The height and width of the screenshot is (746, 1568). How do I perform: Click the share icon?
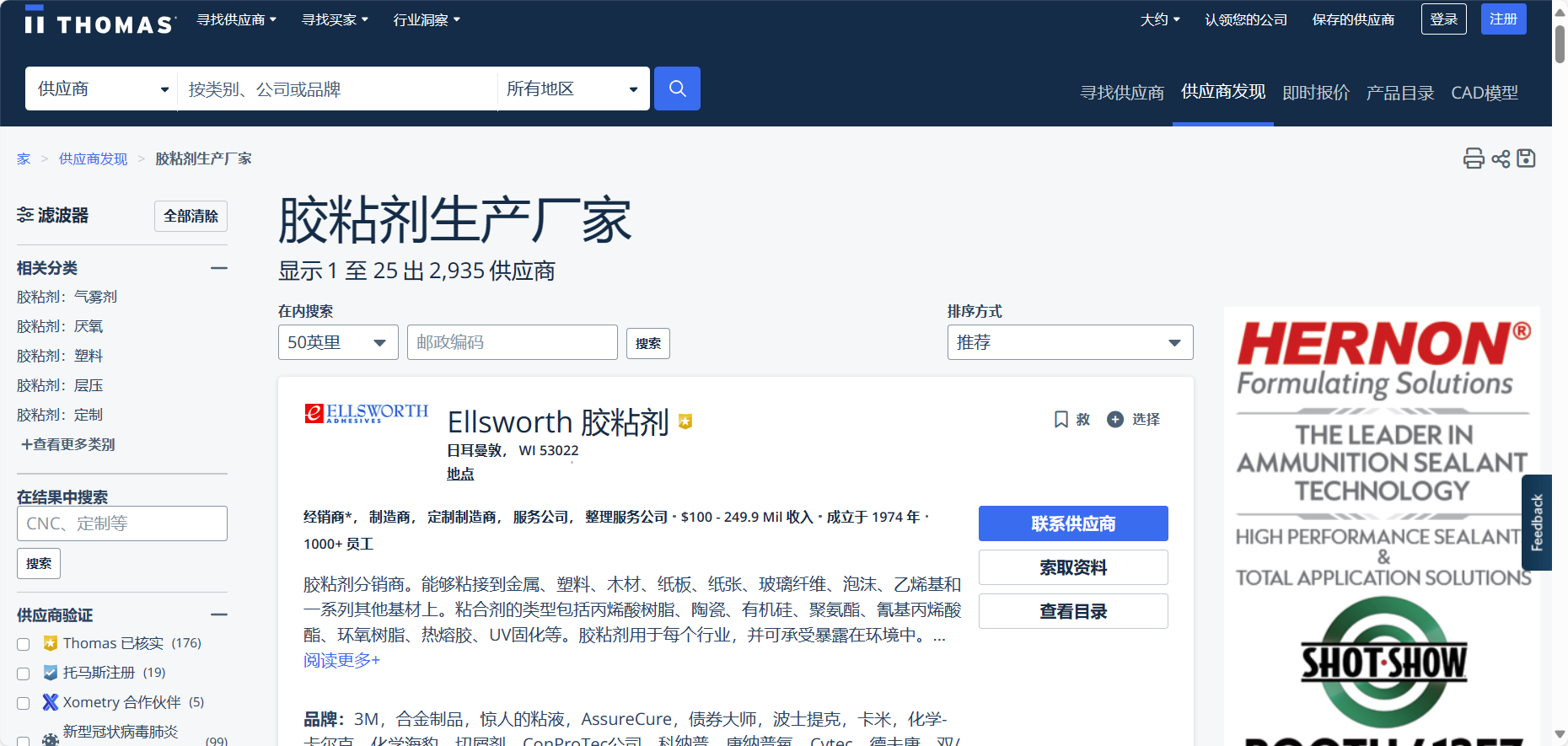[1501, 158]
